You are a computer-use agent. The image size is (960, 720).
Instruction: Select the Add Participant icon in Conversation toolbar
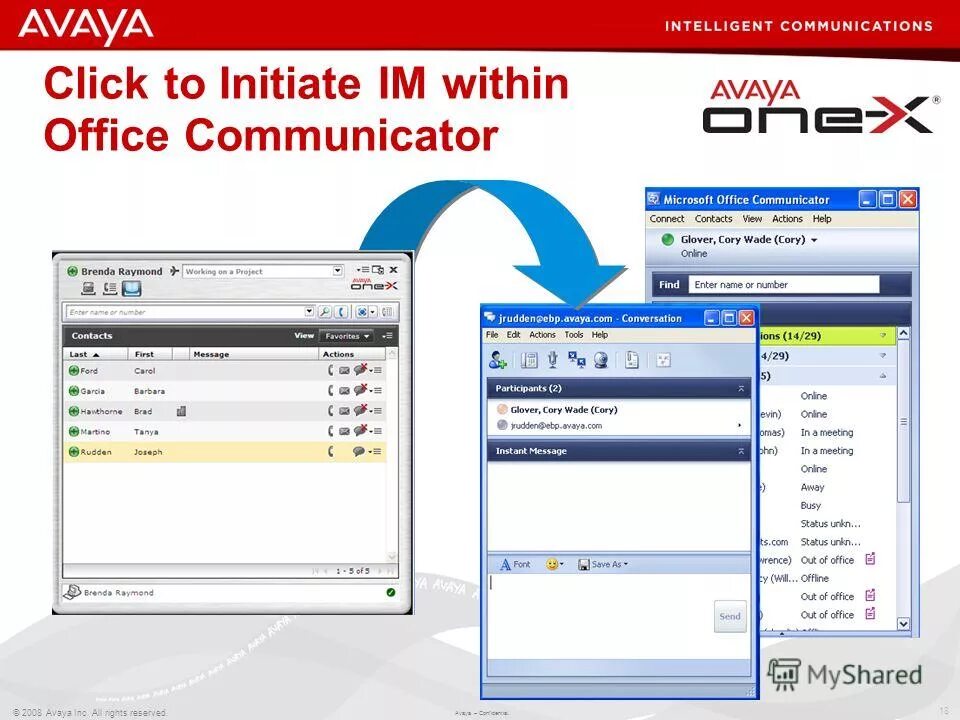coord(496,360)
